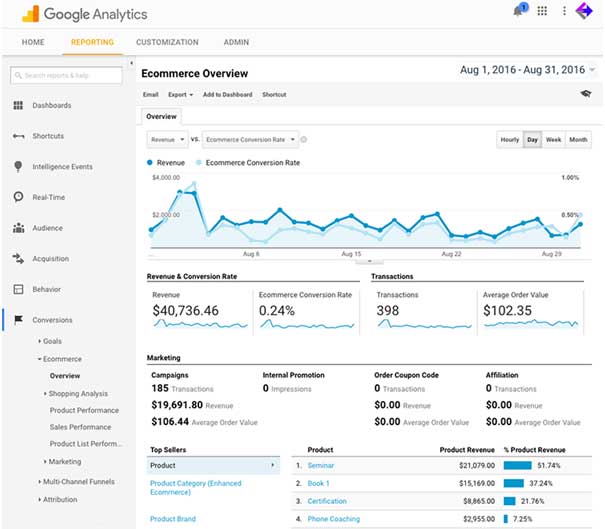The image size is (605, 529).
Task: Open the Revenue metric dropdown
Action: pyautogui.click(x=169, y=140)
